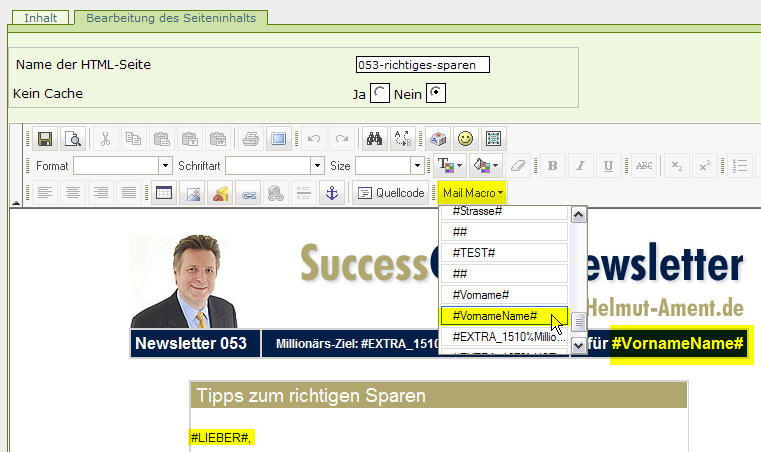Image resolution: width=761 pixels, height=452 pixels.
Task: Click the Insert image icon
Action: pos(191,193)
